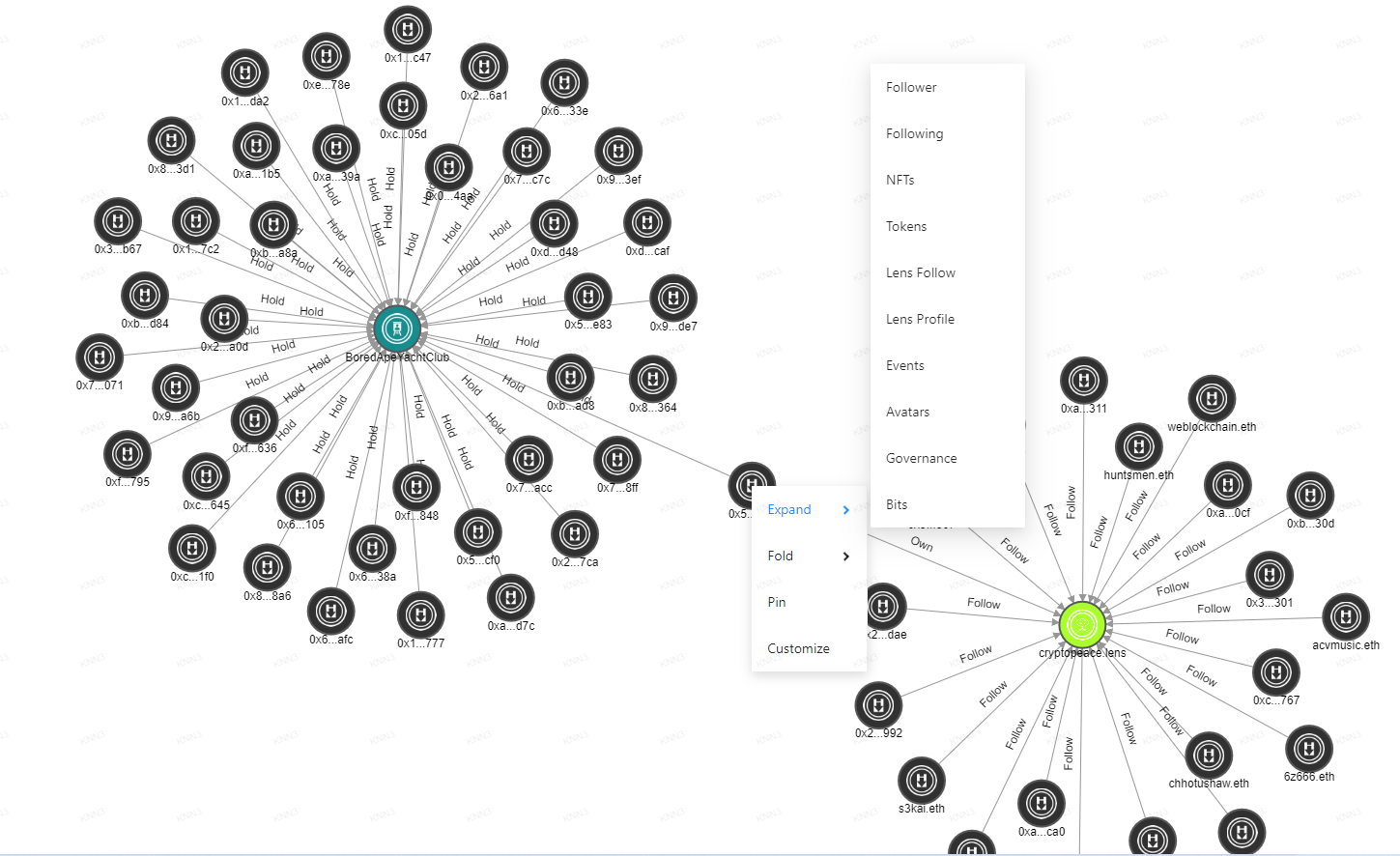
Task: Click the 0x5...e83 node icon
Action: pos(587,297)
